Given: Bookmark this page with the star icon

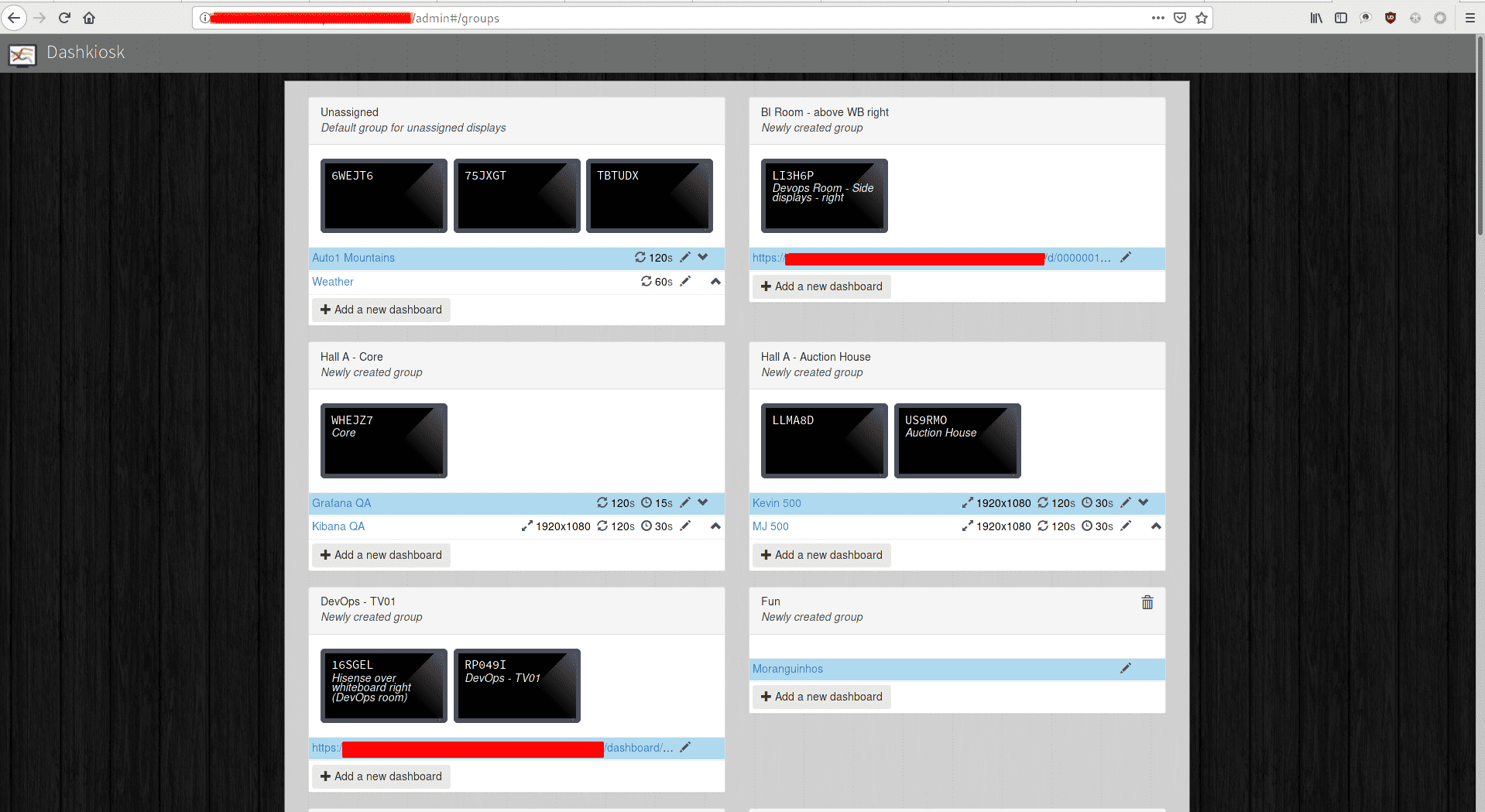Looking at the screenshot, I should pos(1202,18).
